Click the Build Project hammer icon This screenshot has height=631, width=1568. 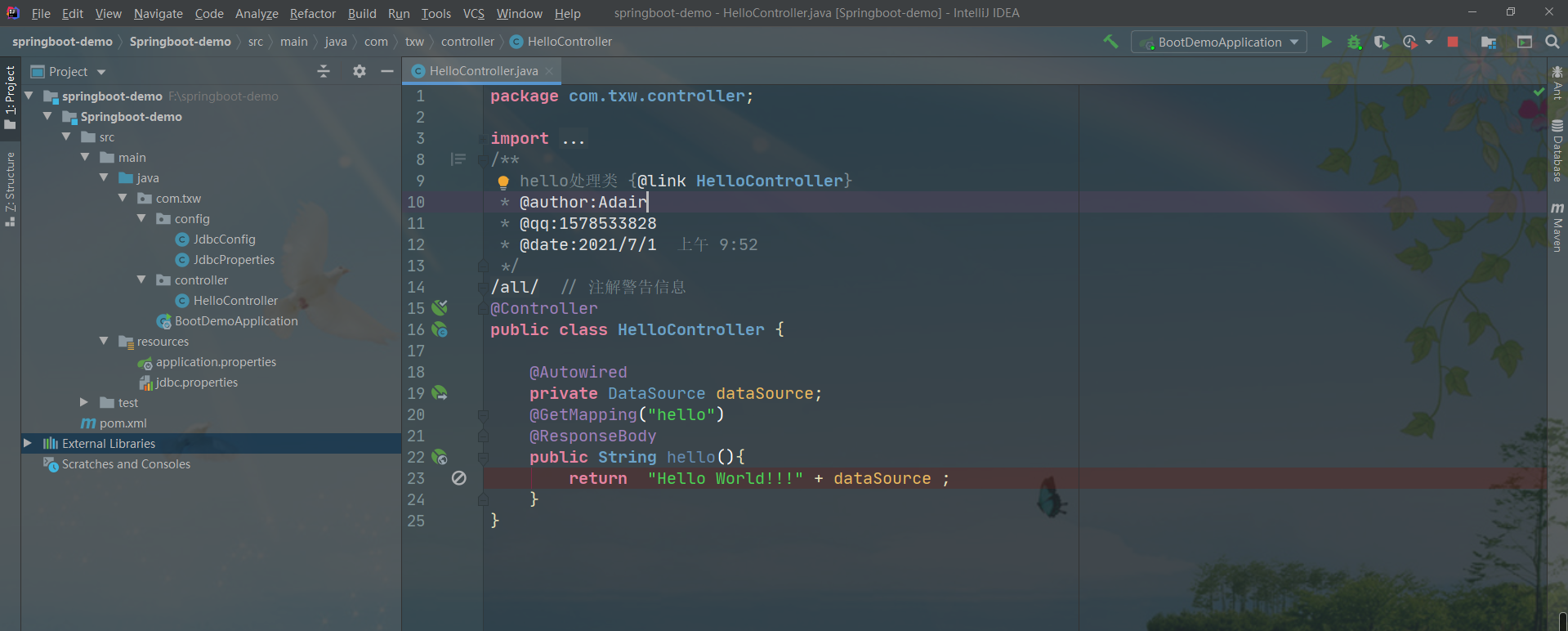[x=1110, y=42]
